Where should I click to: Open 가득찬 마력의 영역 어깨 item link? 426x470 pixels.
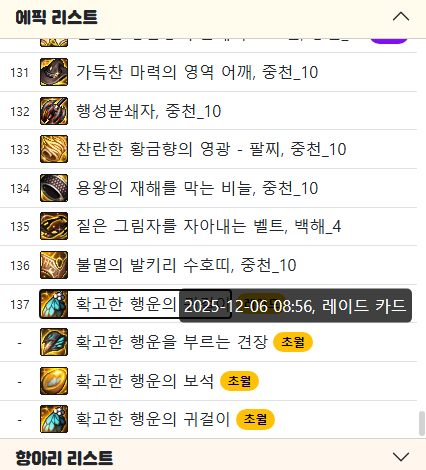(x=197, y=72)
